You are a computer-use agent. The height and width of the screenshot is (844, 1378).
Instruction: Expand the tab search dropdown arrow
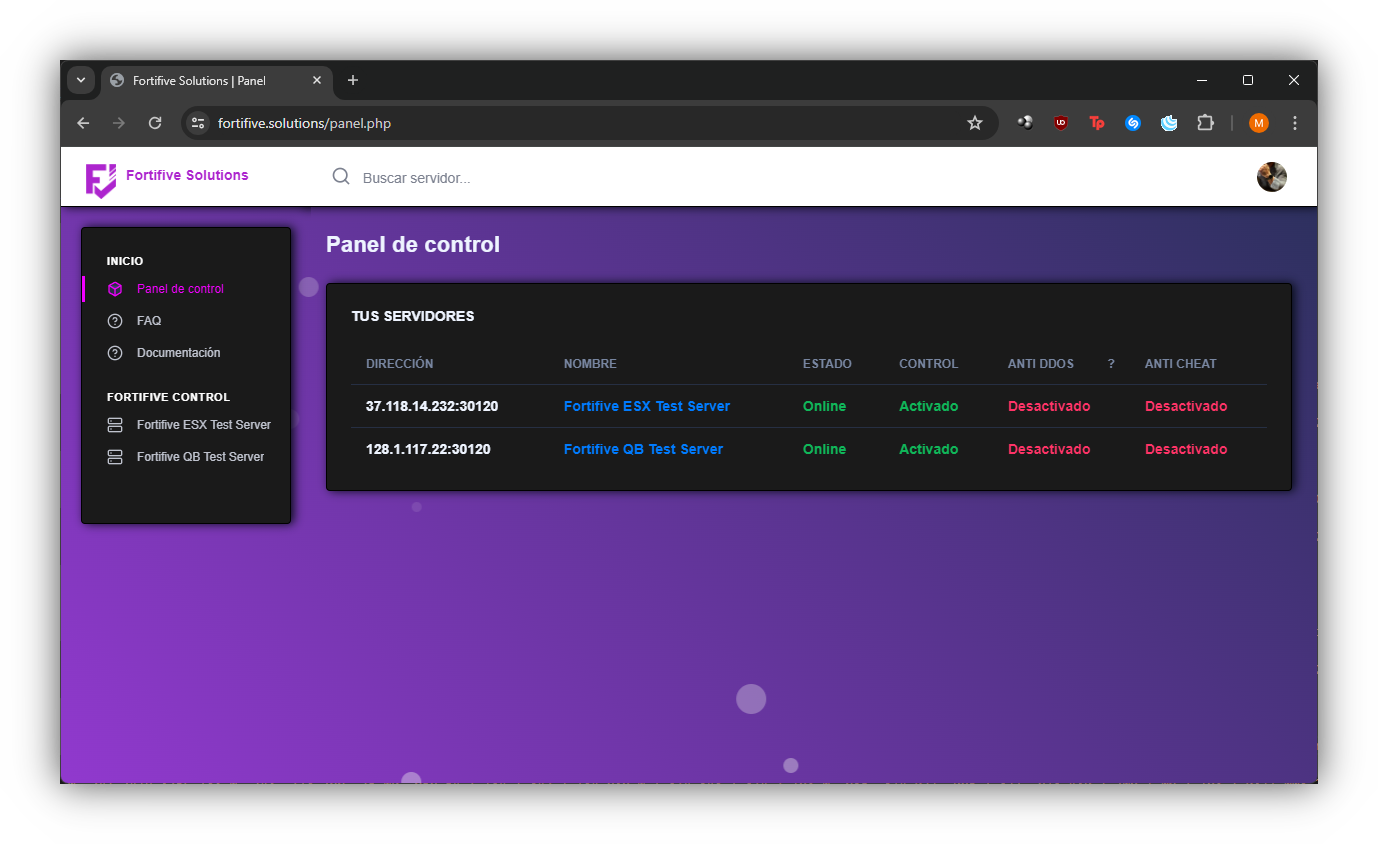coord(81,80)
